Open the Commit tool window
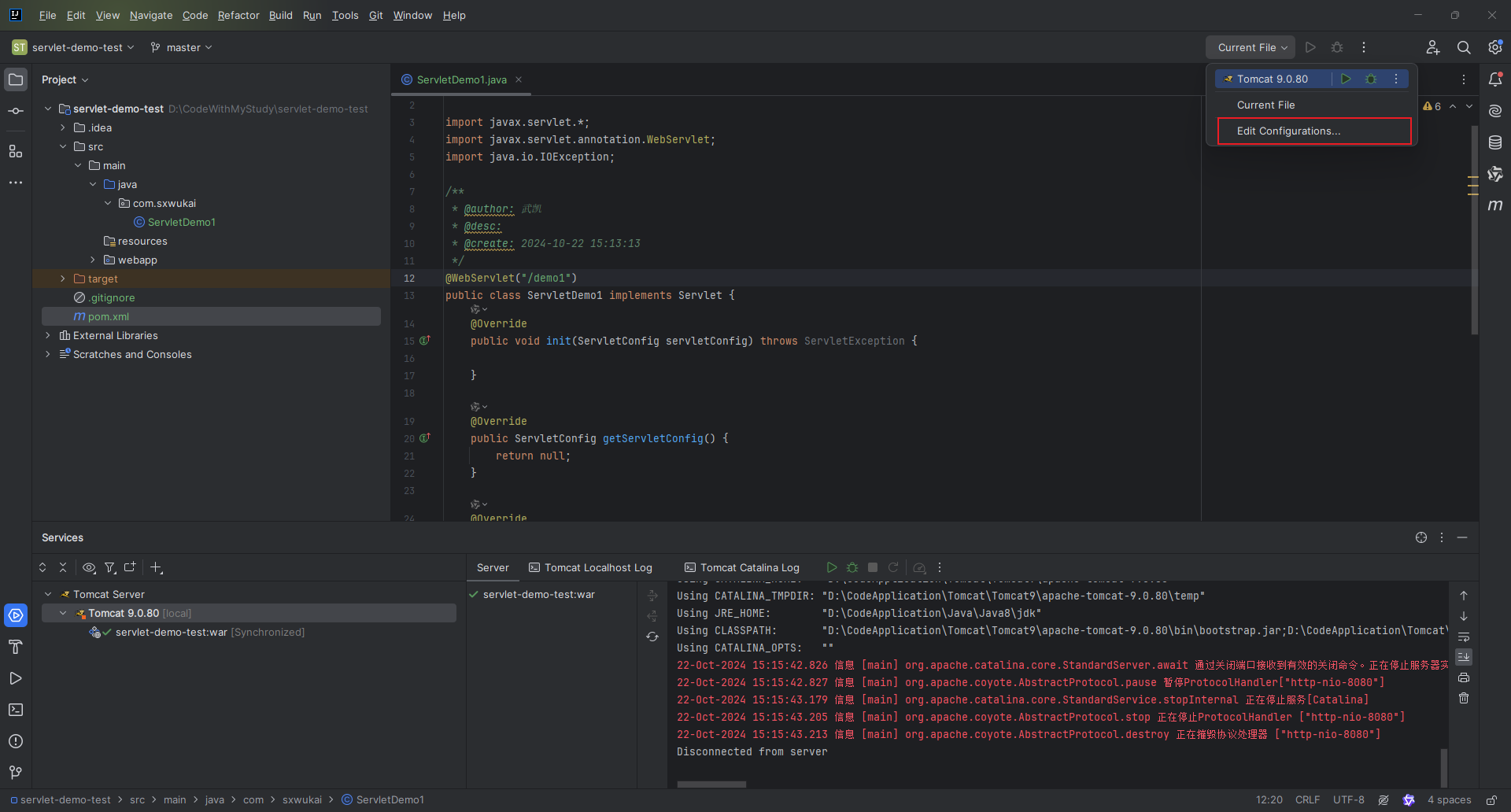1511x812 pixels. 16,111
